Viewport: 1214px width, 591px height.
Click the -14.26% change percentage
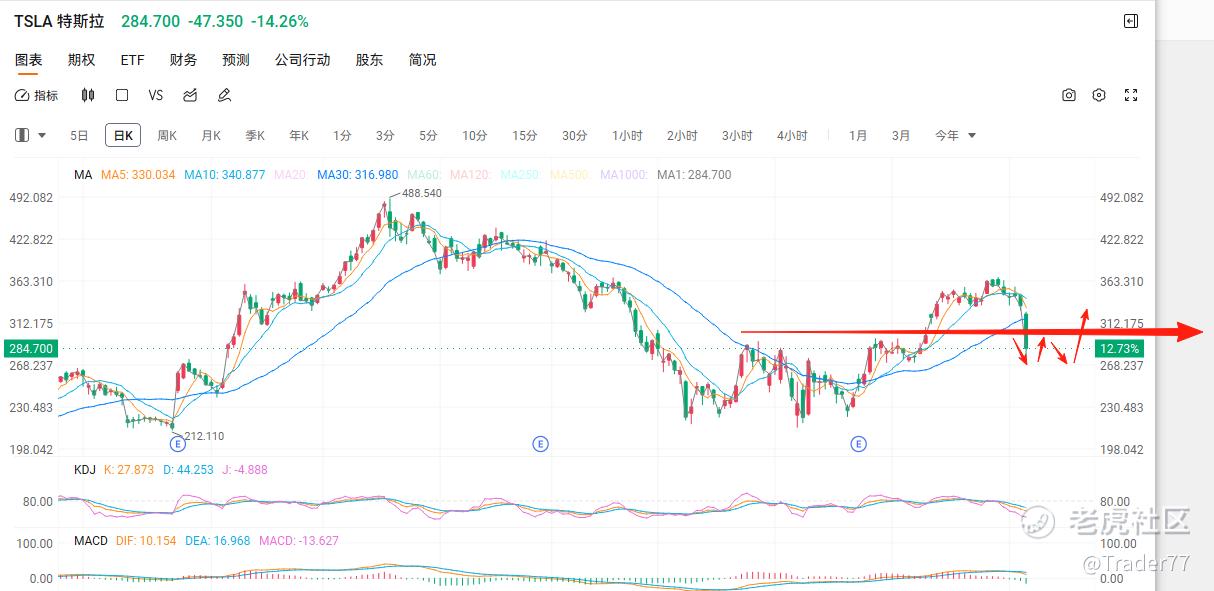point(279,21)
